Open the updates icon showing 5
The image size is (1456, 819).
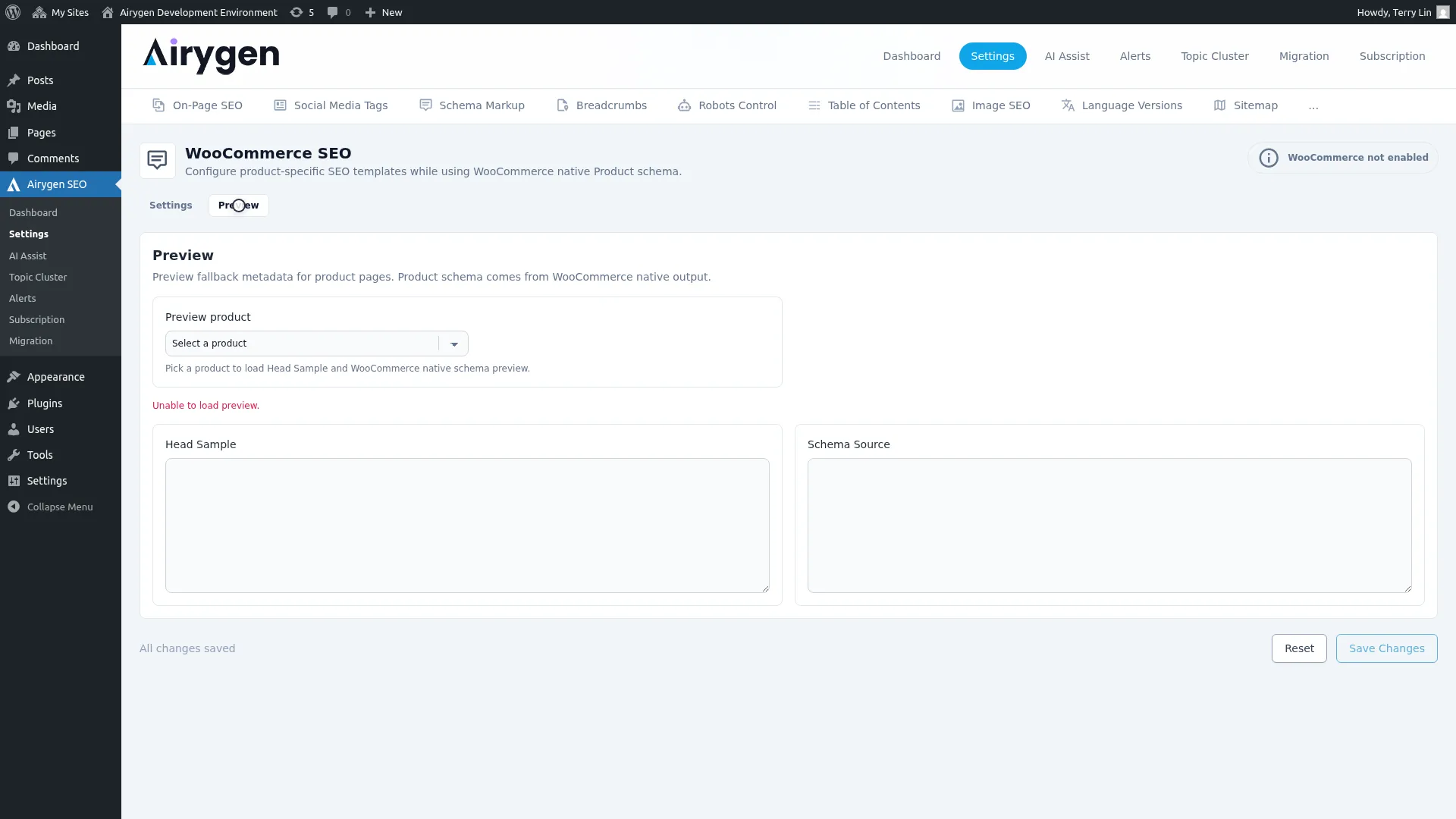297,12
